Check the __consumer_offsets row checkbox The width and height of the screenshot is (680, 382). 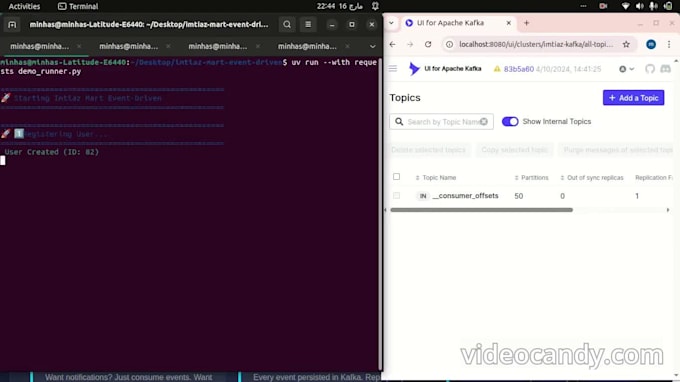click(x=396, y=196)
